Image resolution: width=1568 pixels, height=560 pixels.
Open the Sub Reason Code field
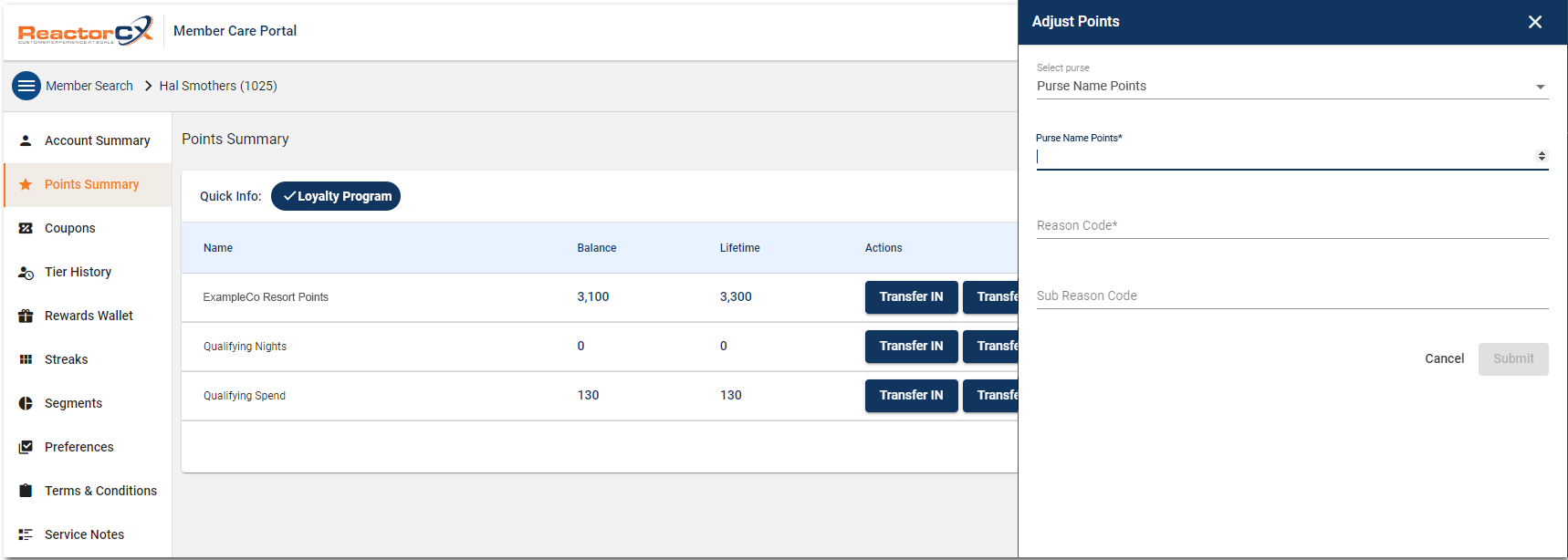[x=1291, y=296]
